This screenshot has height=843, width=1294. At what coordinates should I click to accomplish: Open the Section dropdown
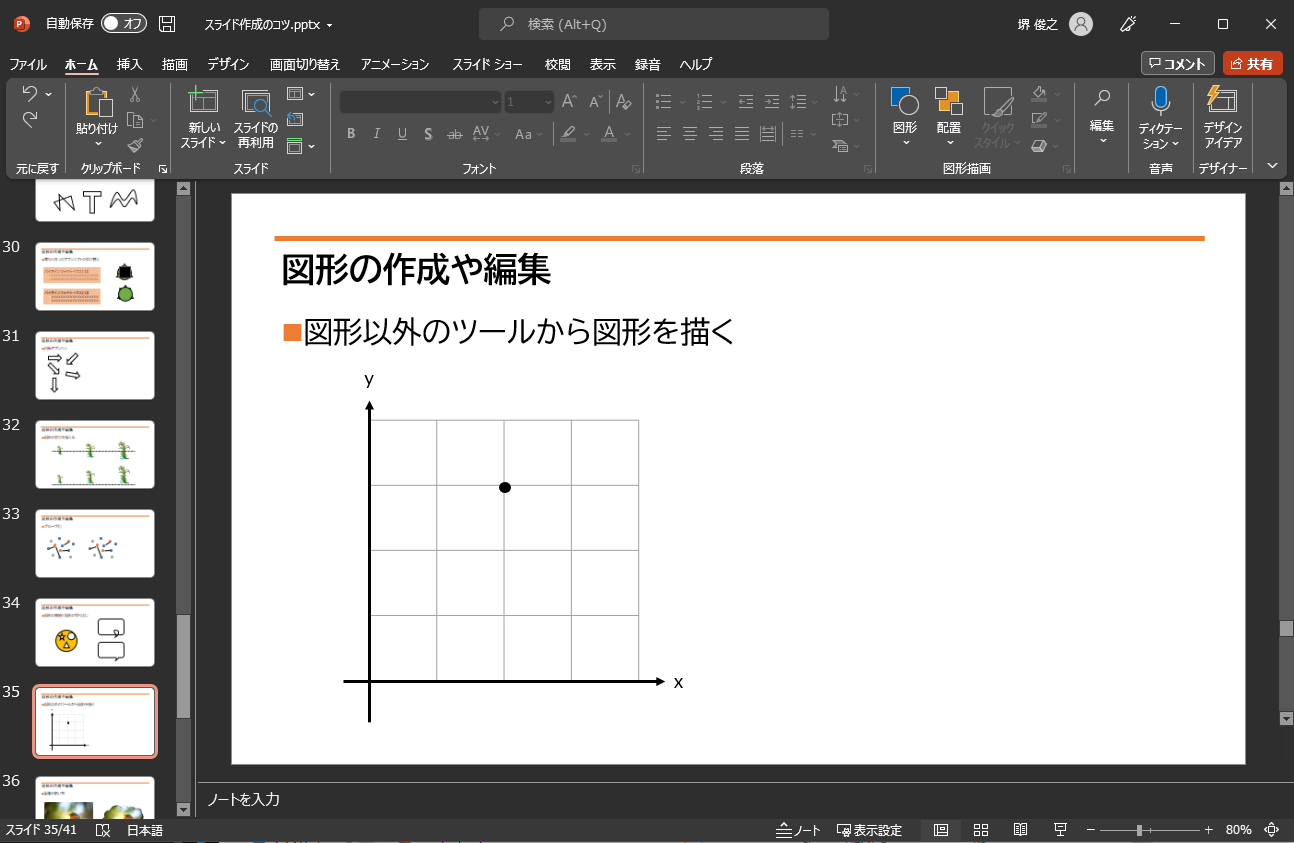tap(301, 146)
